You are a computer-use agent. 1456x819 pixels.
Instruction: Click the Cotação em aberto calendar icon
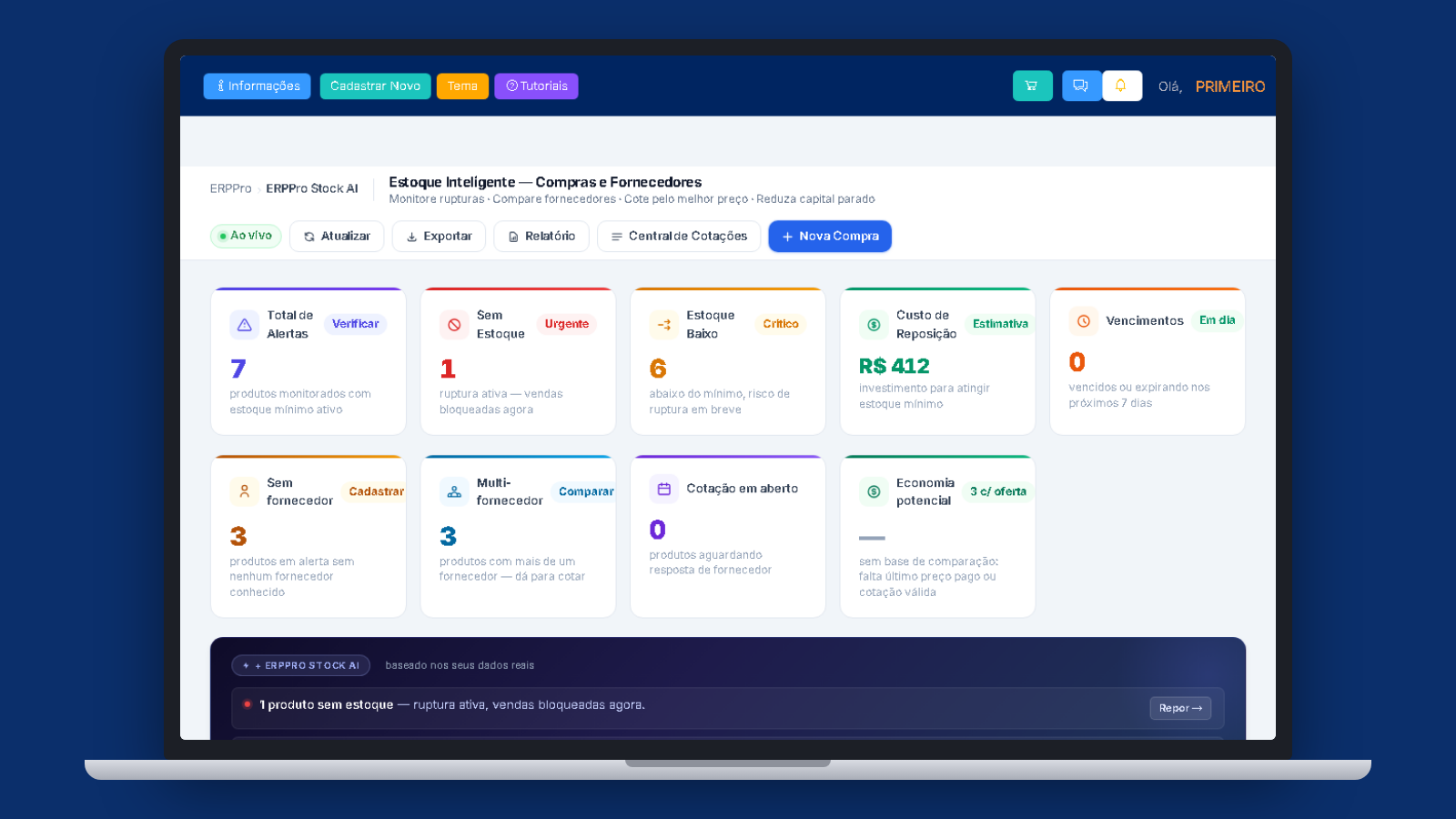point(663,489)
